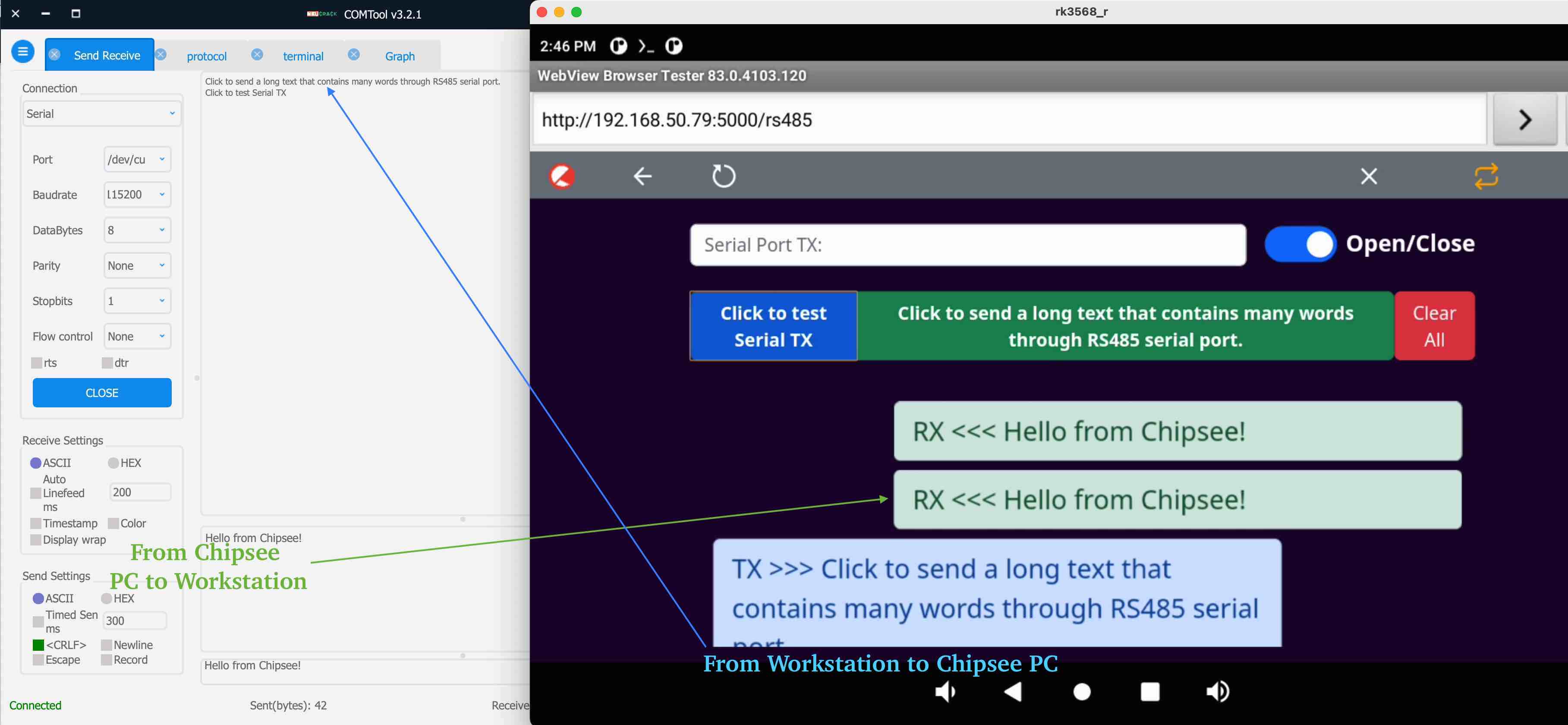Go back with the left arrow icon
This screenshot has height=725, width=1568.
(643, 177)
